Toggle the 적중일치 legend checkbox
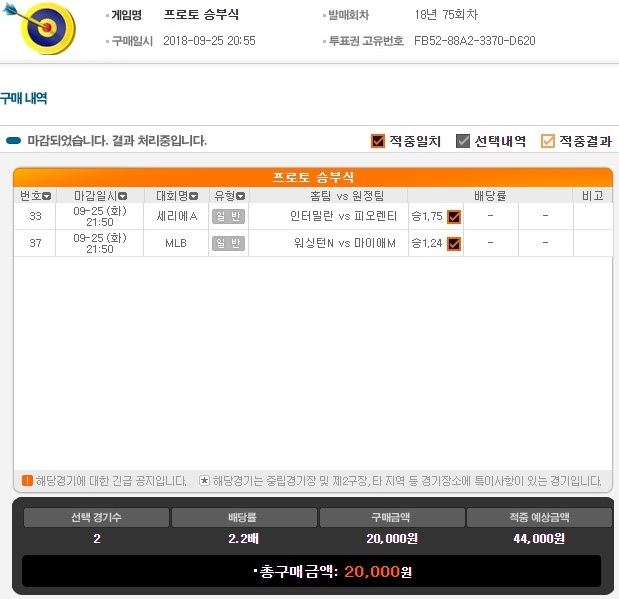The image size is (619, 599). coord(378,141)
